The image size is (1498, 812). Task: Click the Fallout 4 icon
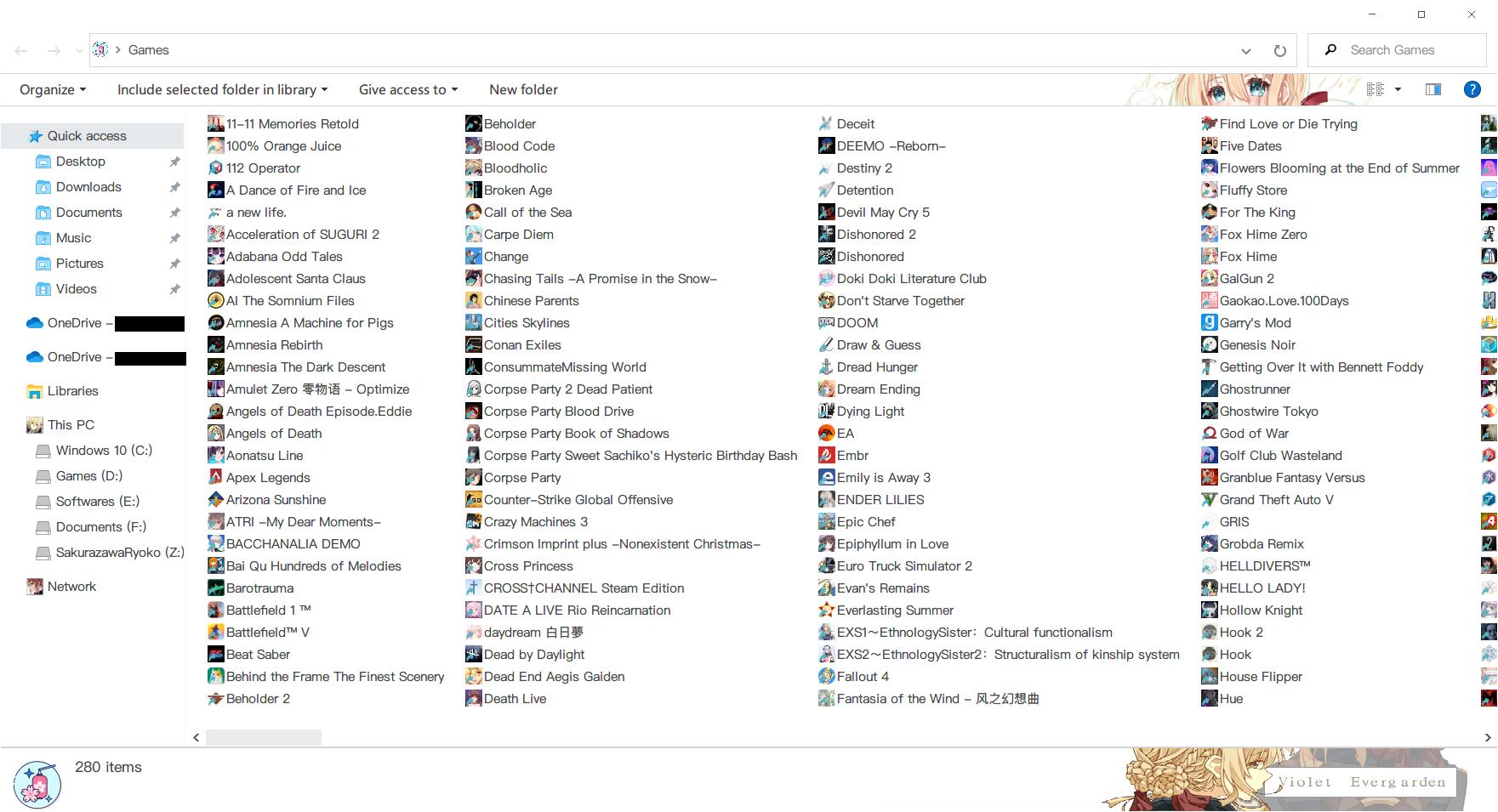point(826,677)
